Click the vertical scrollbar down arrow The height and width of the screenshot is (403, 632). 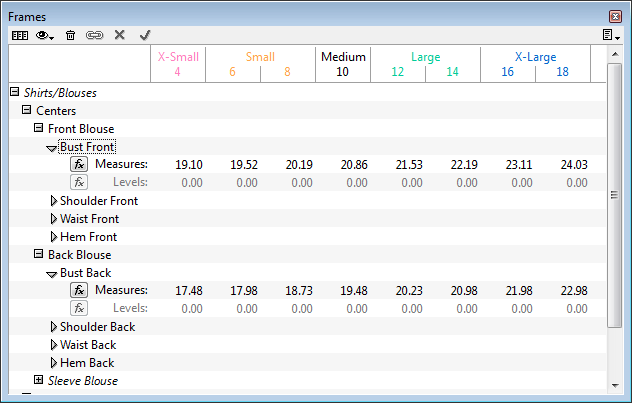pos(615,384)
